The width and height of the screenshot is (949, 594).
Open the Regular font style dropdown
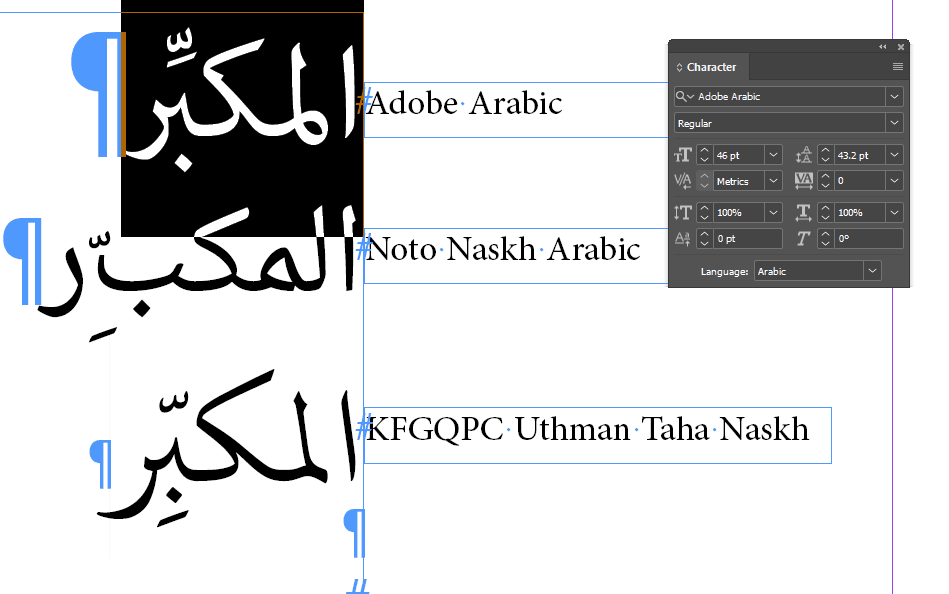click(895, 123)
